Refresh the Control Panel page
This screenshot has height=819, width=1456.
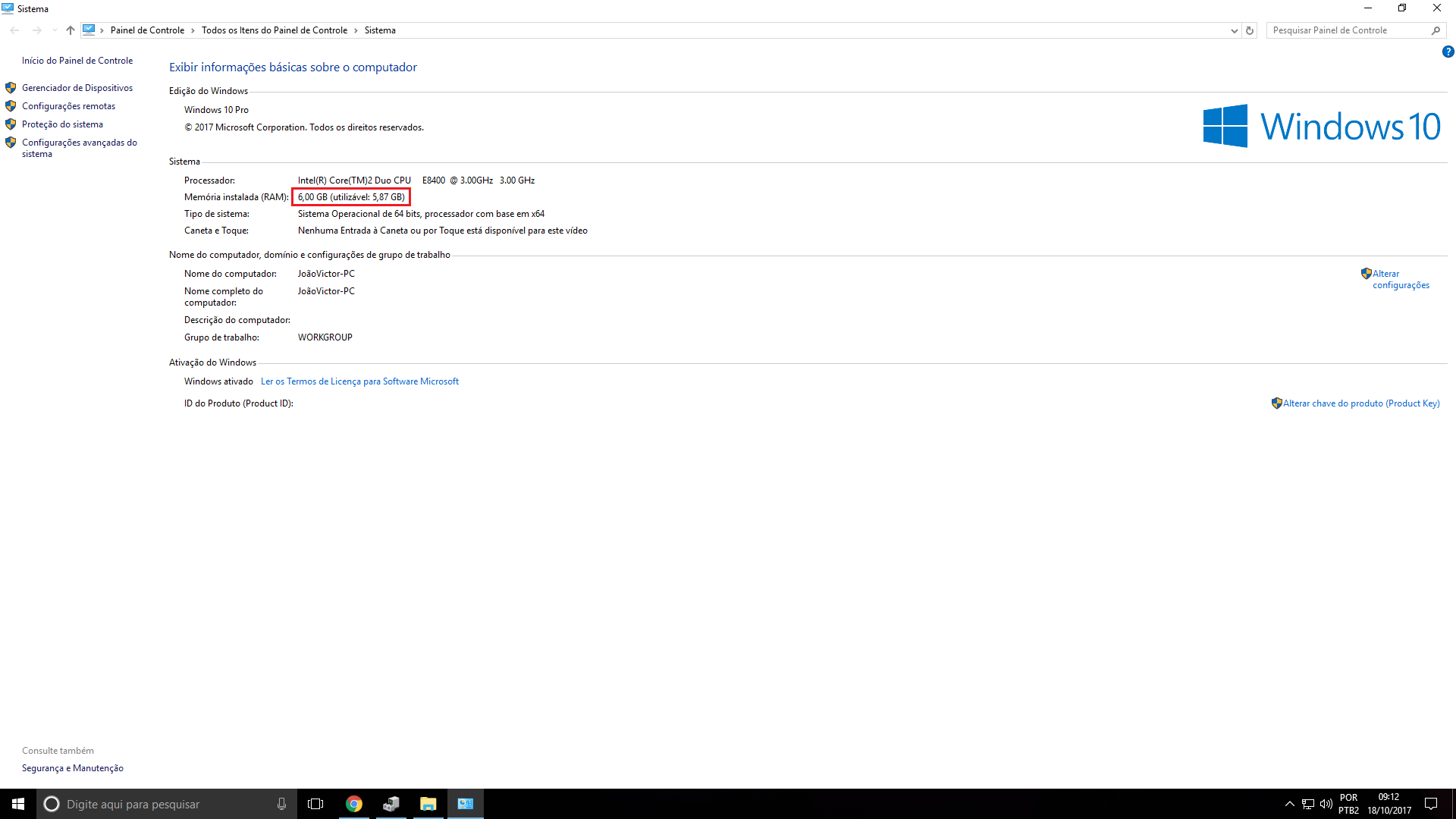click(1250, 30)
